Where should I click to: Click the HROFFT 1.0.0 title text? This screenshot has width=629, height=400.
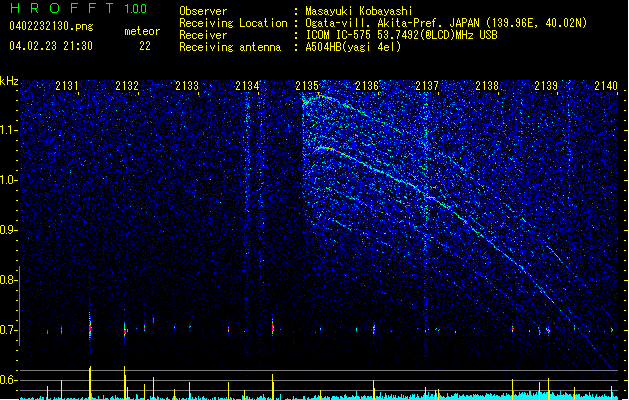(78, 8)
